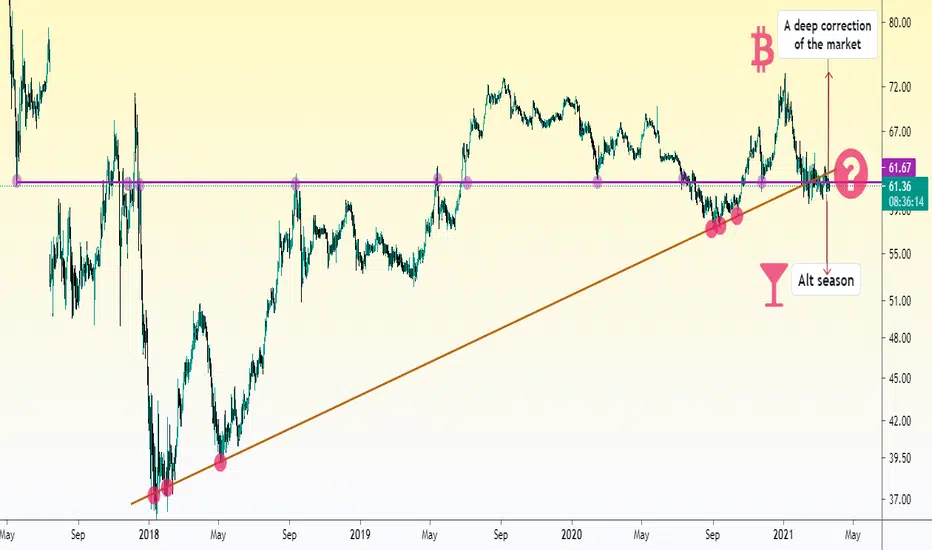Screen dimensions: 932x550
Task: Select the 'A deep correction of the market' note
Action: [x=827, y=34]
